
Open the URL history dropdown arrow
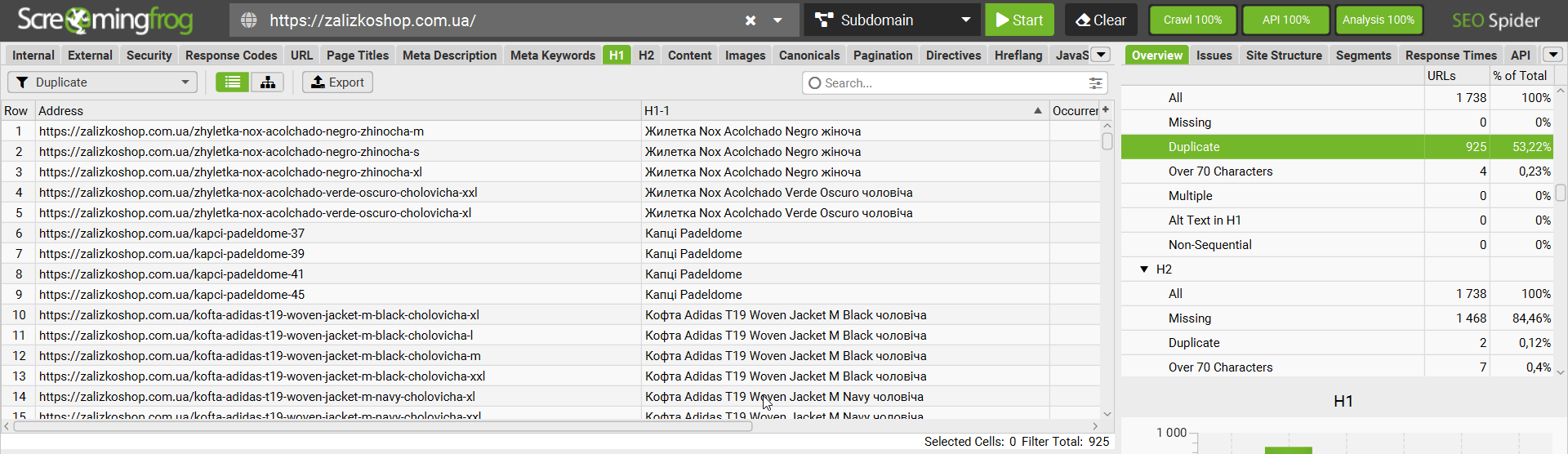click(777, 20)
